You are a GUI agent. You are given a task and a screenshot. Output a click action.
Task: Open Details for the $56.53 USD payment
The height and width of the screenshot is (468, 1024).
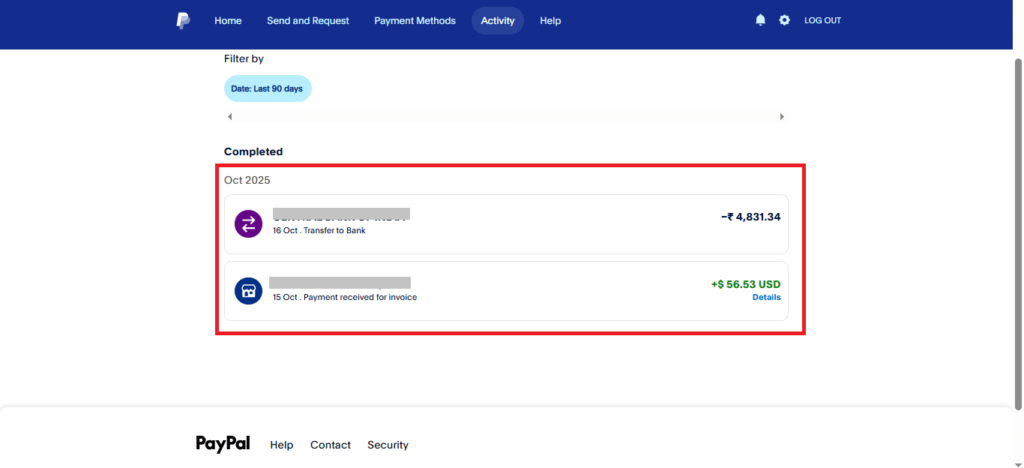(766, 297)
